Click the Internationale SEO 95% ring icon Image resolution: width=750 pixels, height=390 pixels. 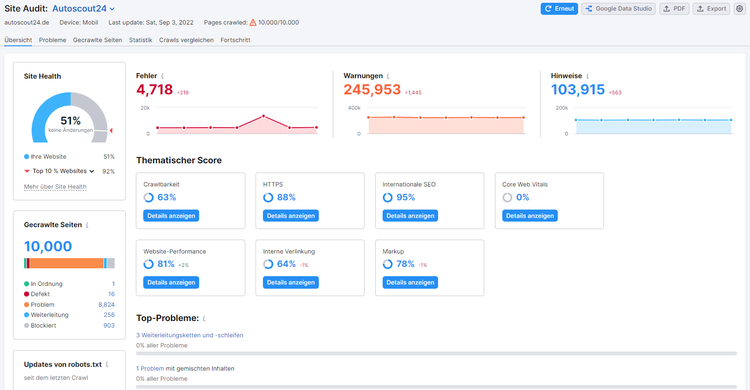[388, 197]
